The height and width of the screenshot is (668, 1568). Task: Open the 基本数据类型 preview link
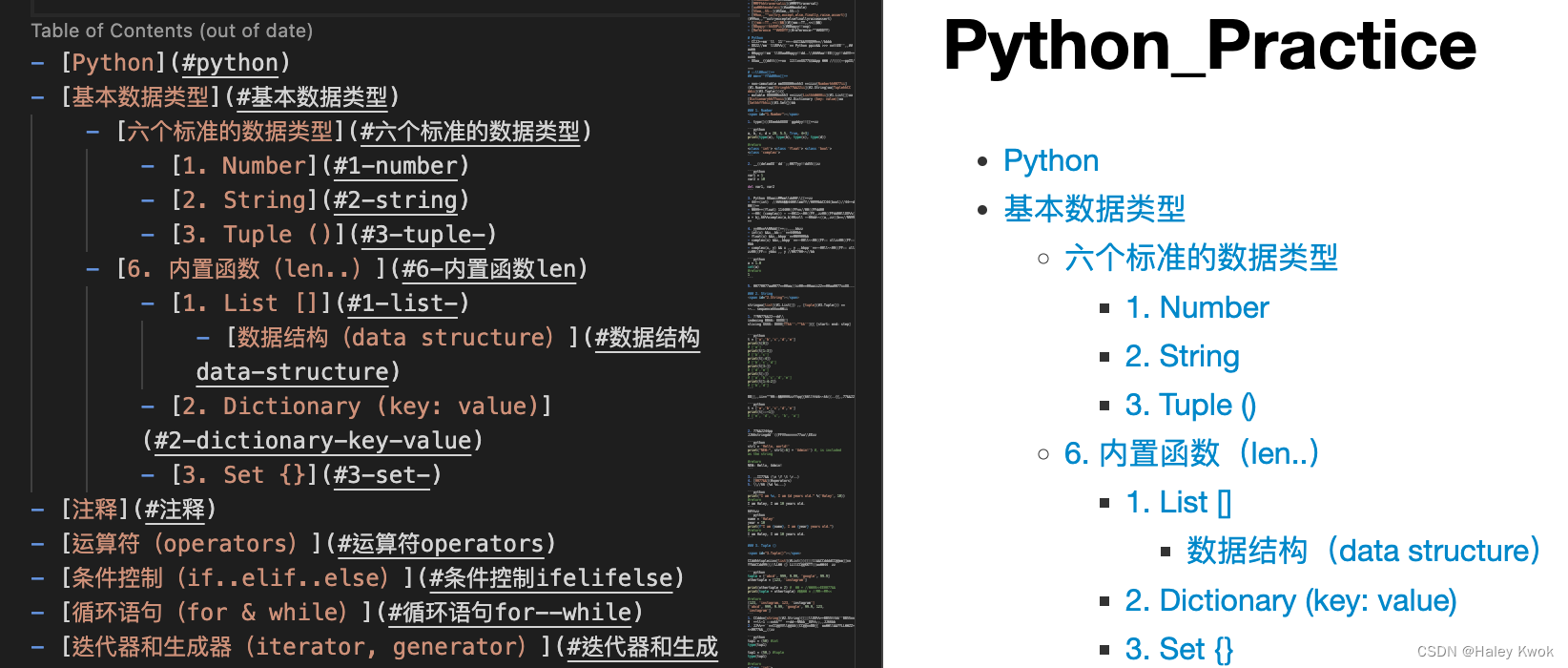coord(1094,209)
